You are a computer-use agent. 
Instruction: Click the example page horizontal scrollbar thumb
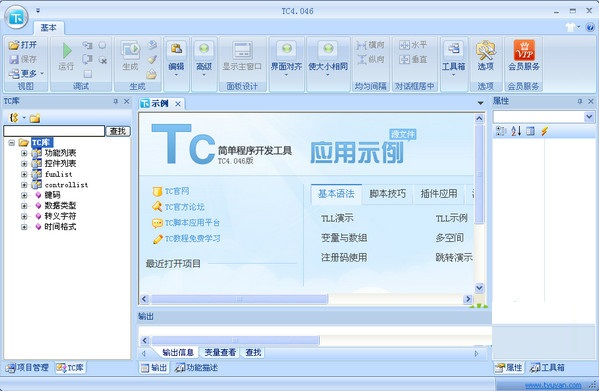click(x=240, y=299)
